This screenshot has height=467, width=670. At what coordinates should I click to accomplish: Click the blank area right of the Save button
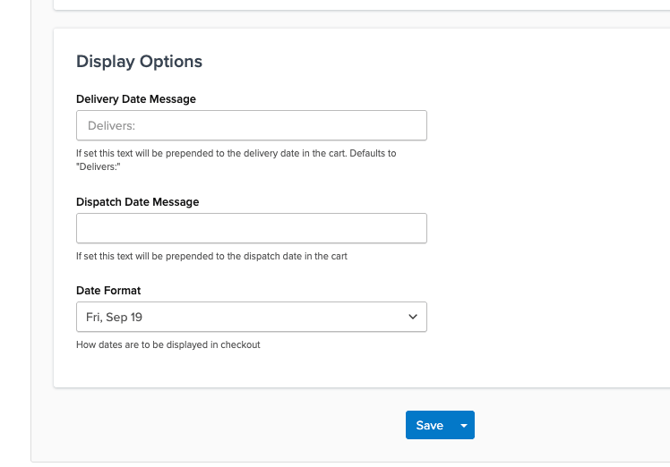pos(560,425)
